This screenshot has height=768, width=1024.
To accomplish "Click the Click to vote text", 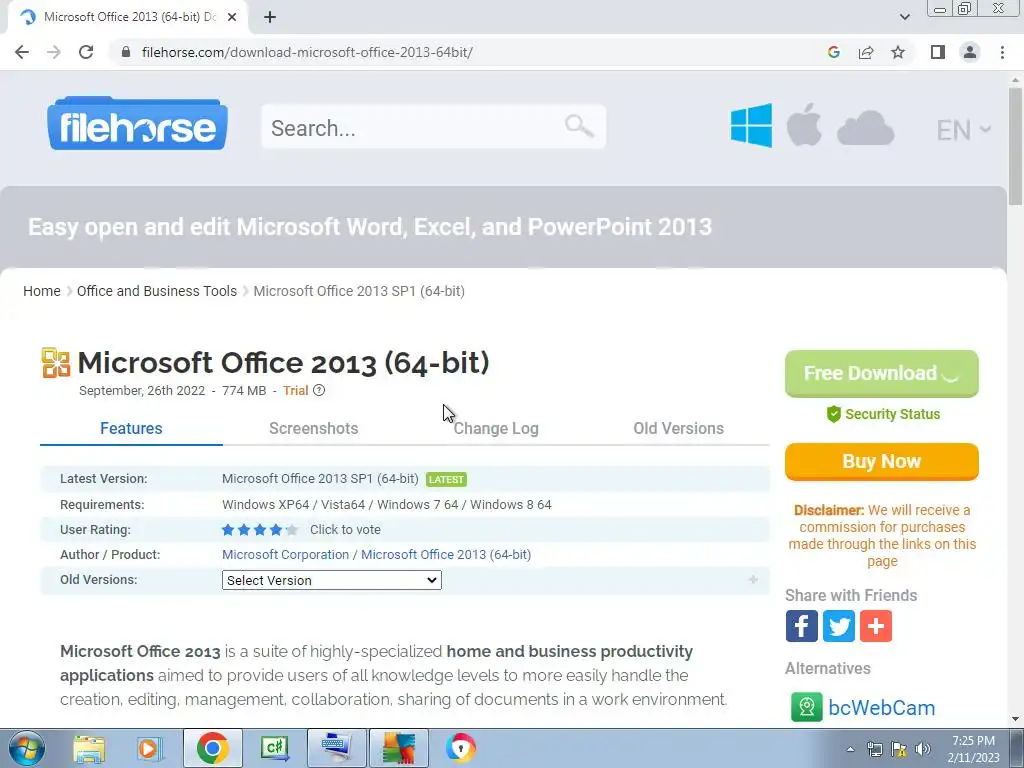I will click(345, 530).
